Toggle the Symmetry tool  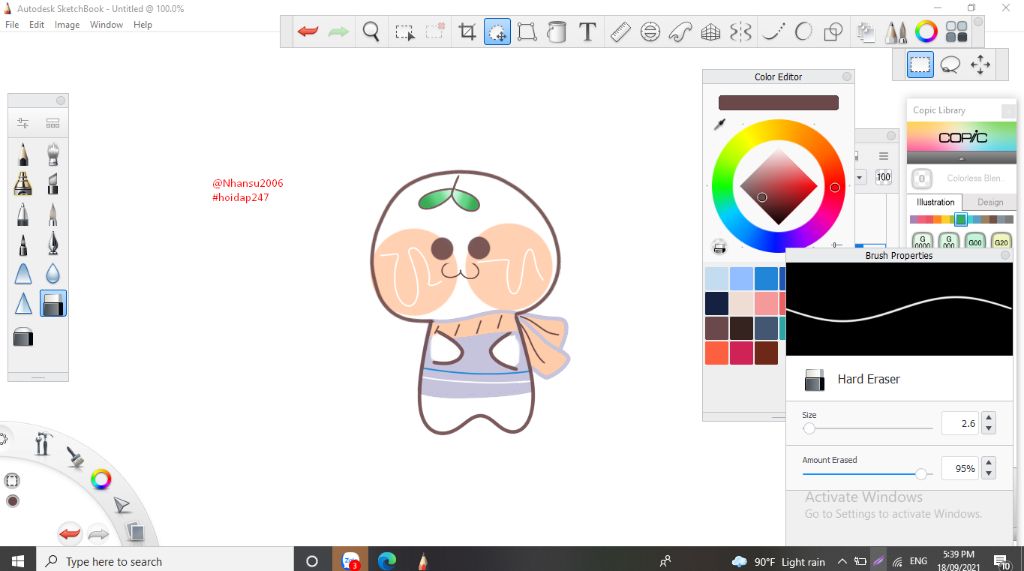(741, 31)
